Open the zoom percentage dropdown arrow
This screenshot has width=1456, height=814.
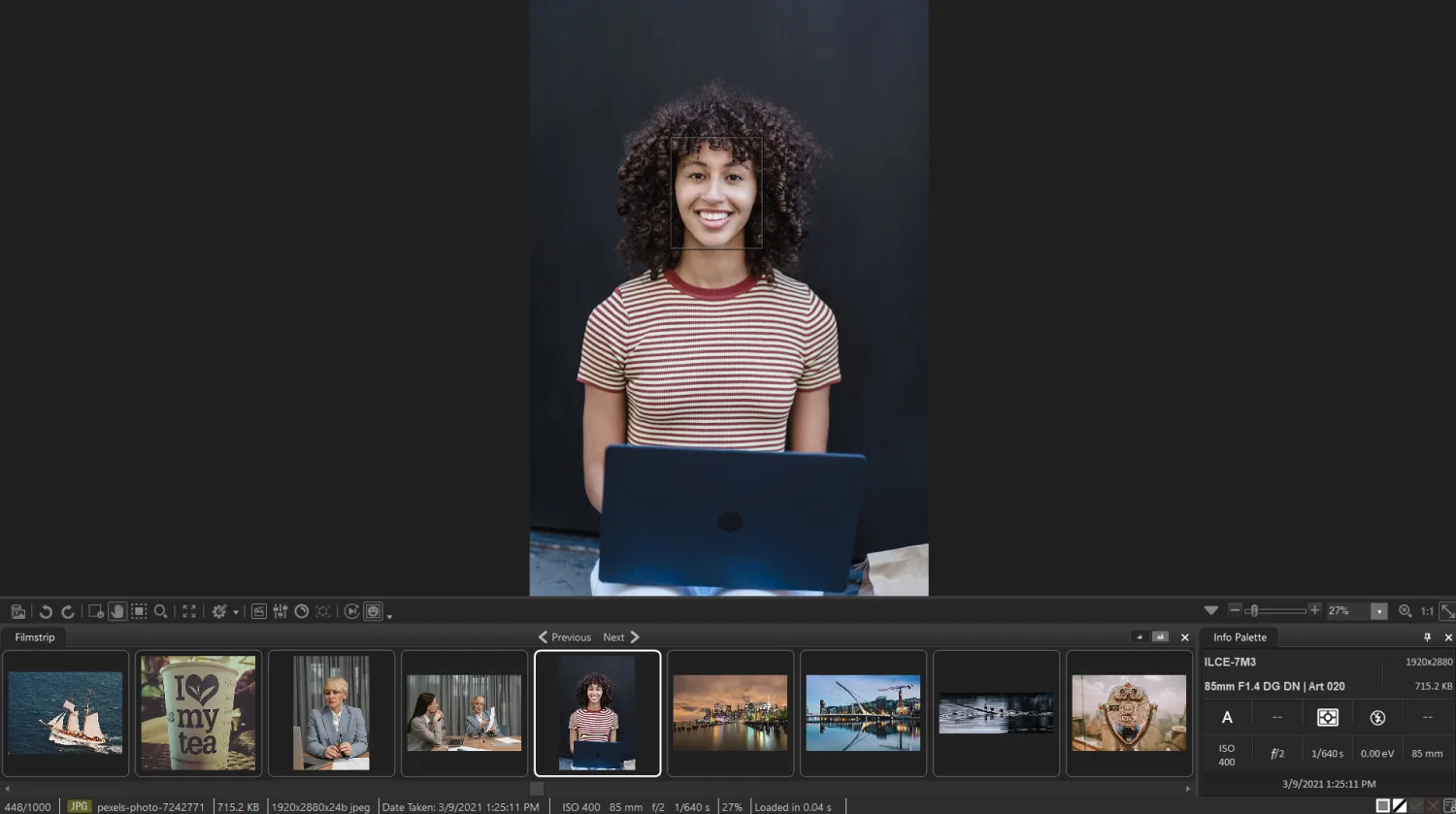pyautogui.click(x=1379, y=611)
